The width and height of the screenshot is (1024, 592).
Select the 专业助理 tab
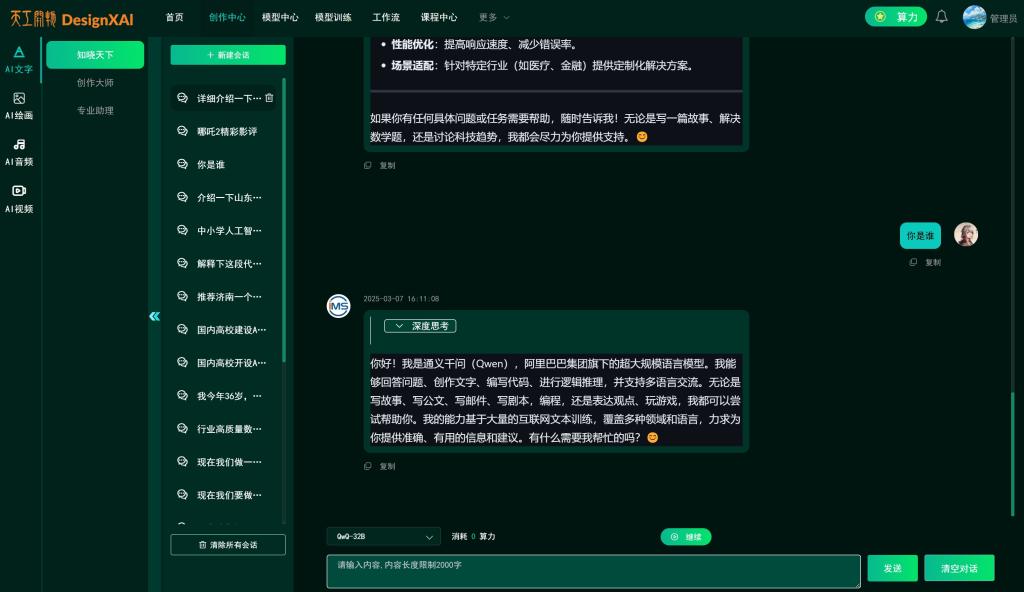[x=95, y=111]
